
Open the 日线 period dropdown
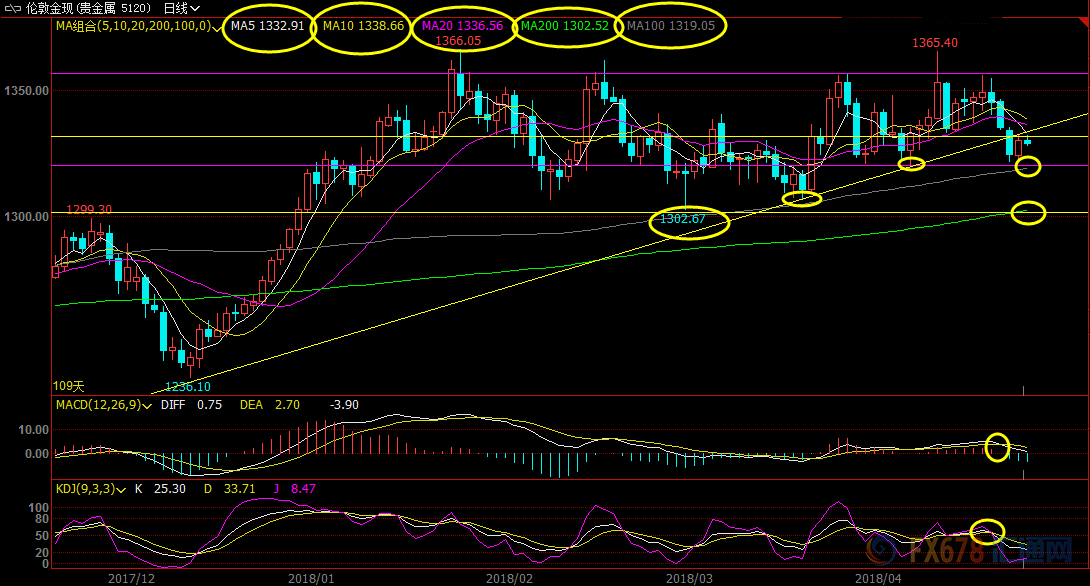[182, 8]
